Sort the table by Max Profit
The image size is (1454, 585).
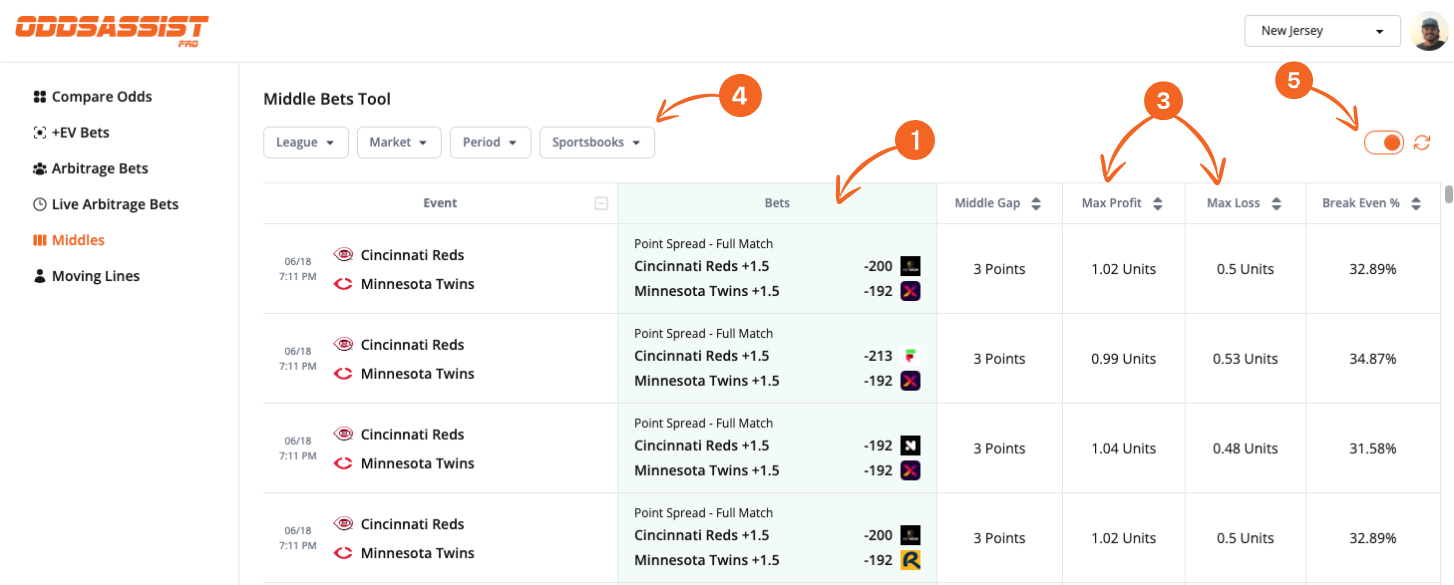pos(1157,202)
